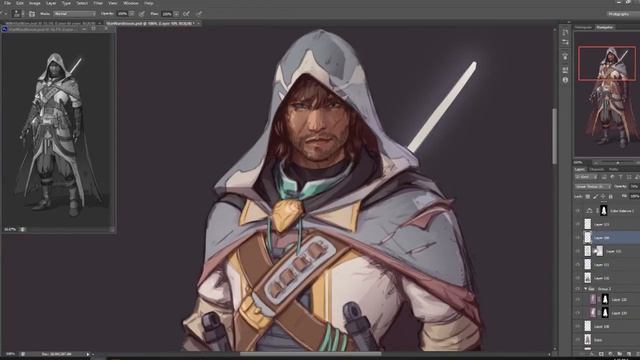Filter layers by adjustment layer icon

(x=612, y=177)
